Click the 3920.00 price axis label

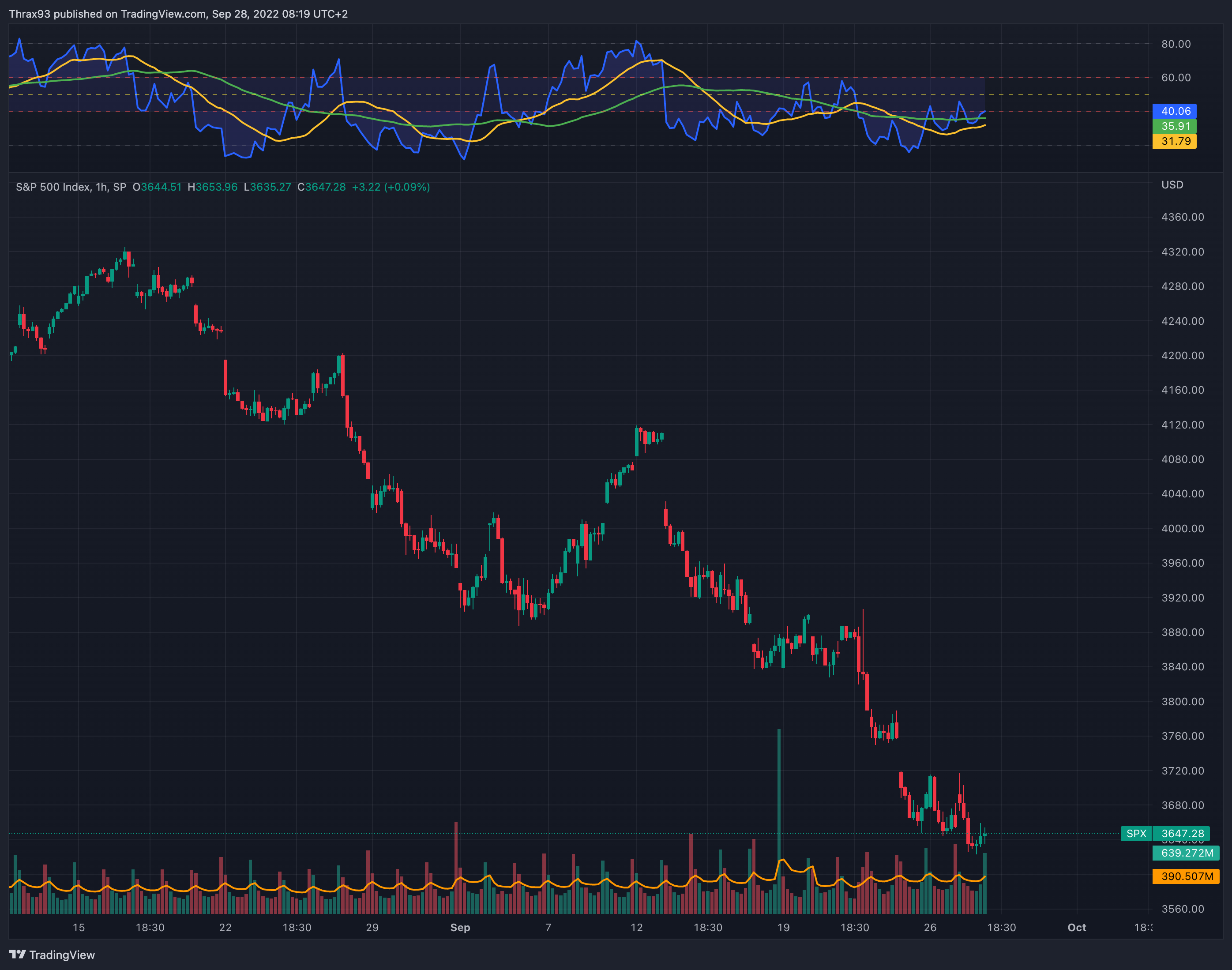(1183, 598)
